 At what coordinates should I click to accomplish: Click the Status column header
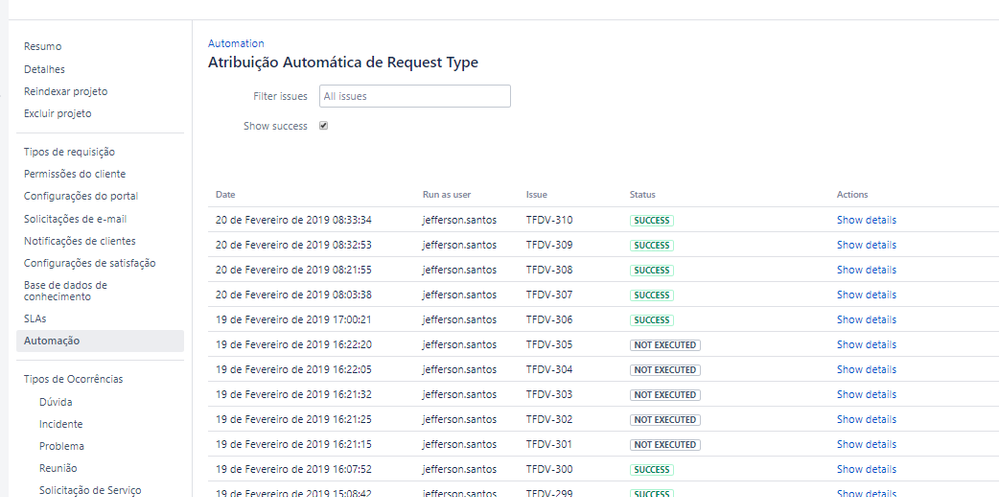(642, 194)
